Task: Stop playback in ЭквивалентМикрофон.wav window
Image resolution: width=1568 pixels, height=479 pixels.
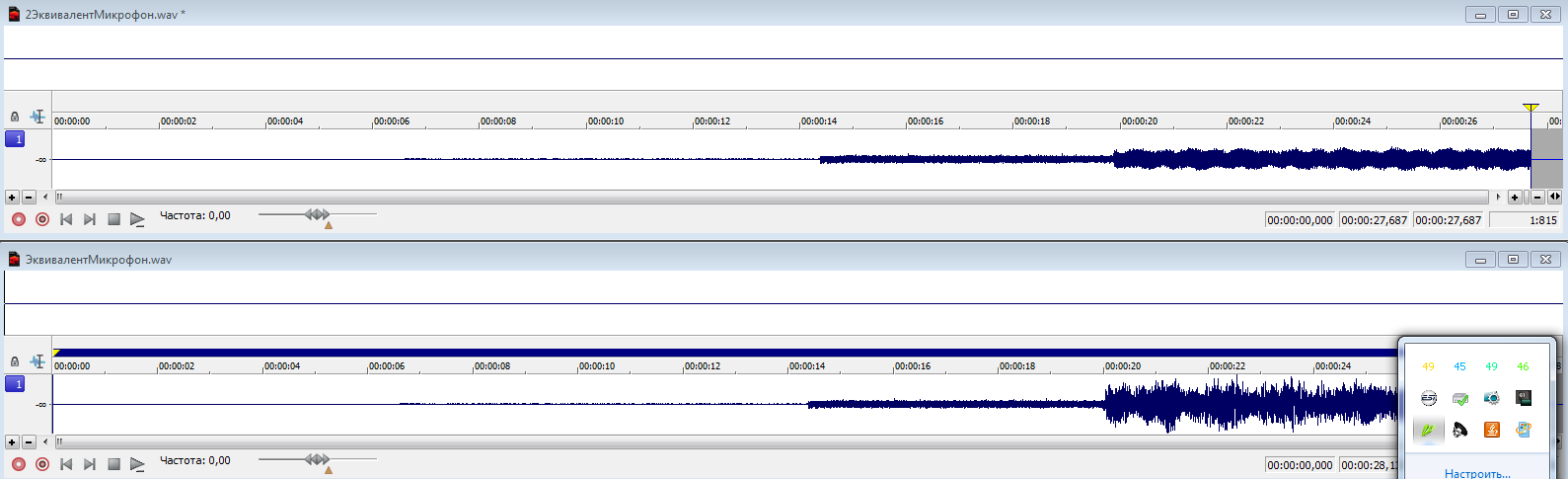Action: click(113, 464)
